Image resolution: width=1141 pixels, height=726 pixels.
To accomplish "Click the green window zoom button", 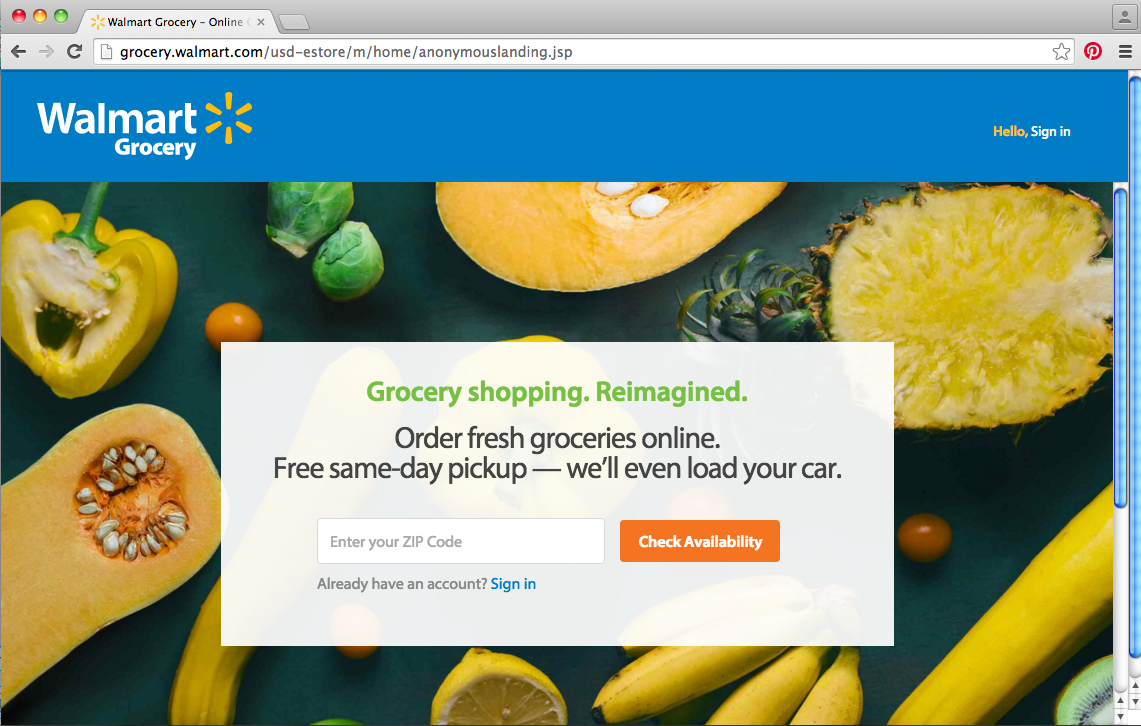I will (61, 16).
